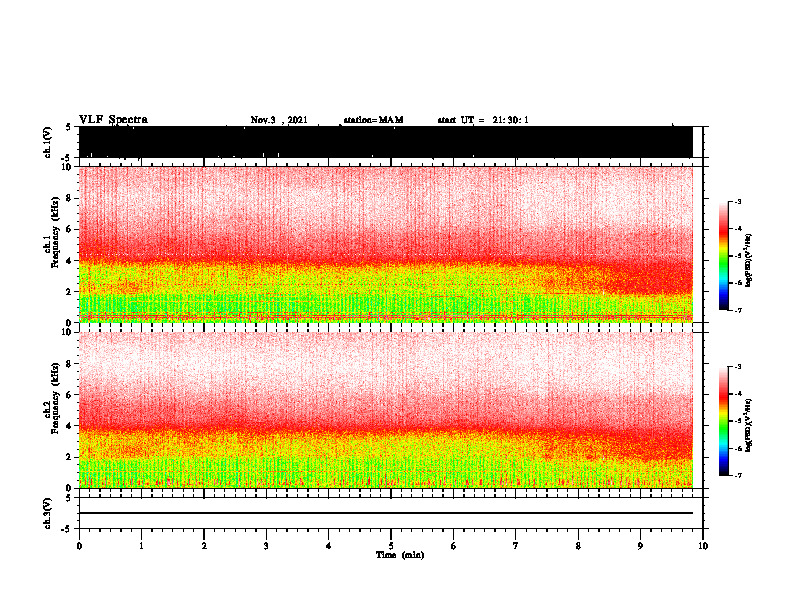Click the time axis tick label '2'

click(x=204, y=546)
